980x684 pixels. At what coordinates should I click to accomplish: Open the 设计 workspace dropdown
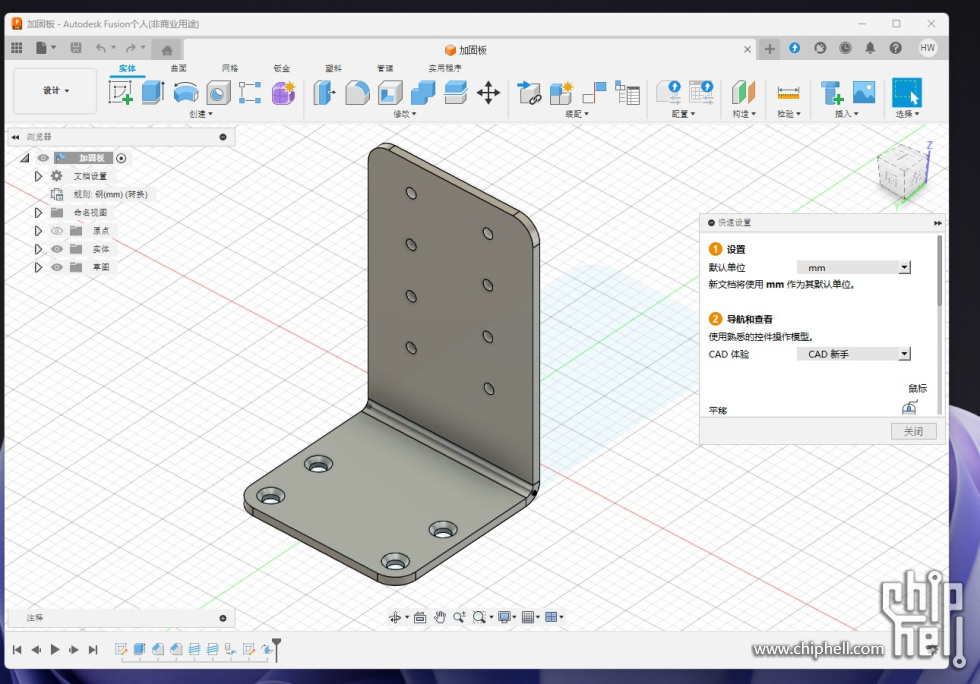(56, 91)
